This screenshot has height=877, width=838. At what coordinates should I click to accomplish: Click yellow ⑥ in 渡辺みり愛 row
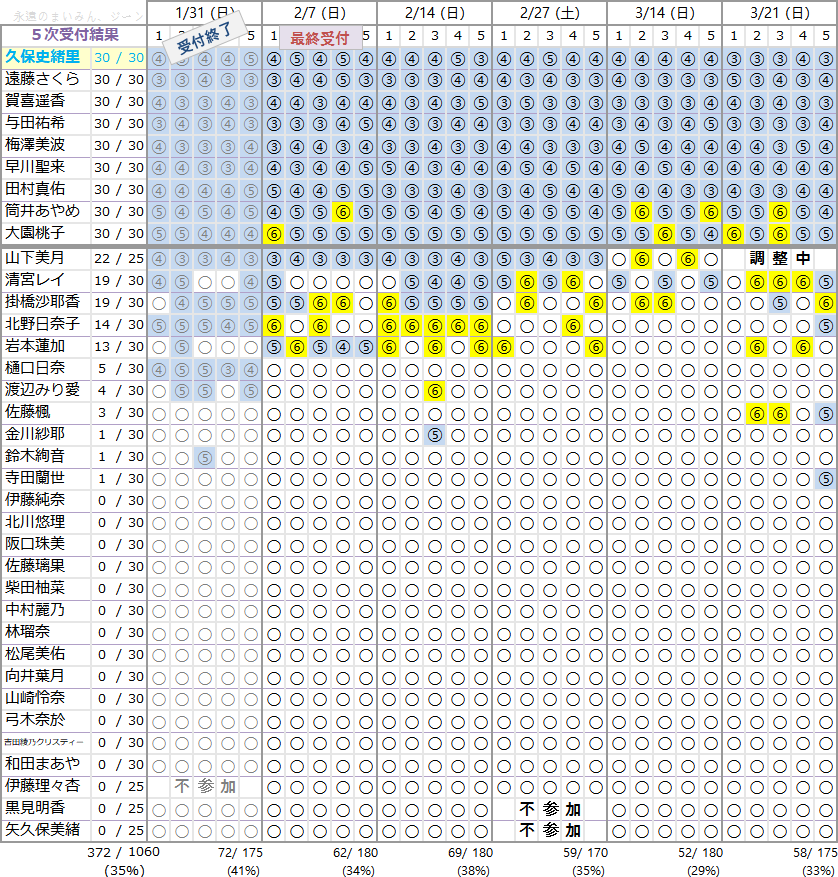click(x=434, y=389)
